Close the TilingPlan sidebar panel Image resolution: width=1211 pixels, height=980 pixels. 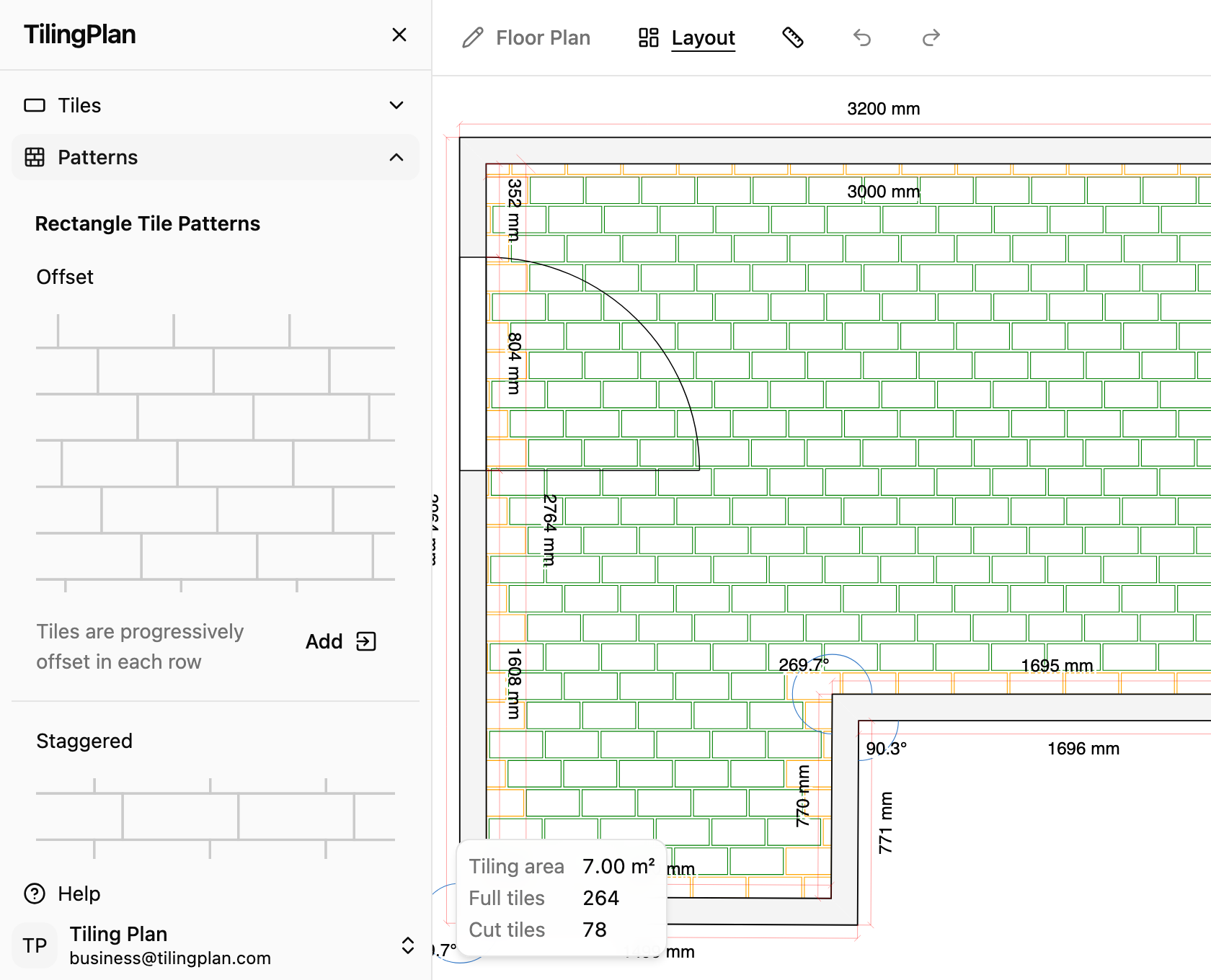coord(399,35)
